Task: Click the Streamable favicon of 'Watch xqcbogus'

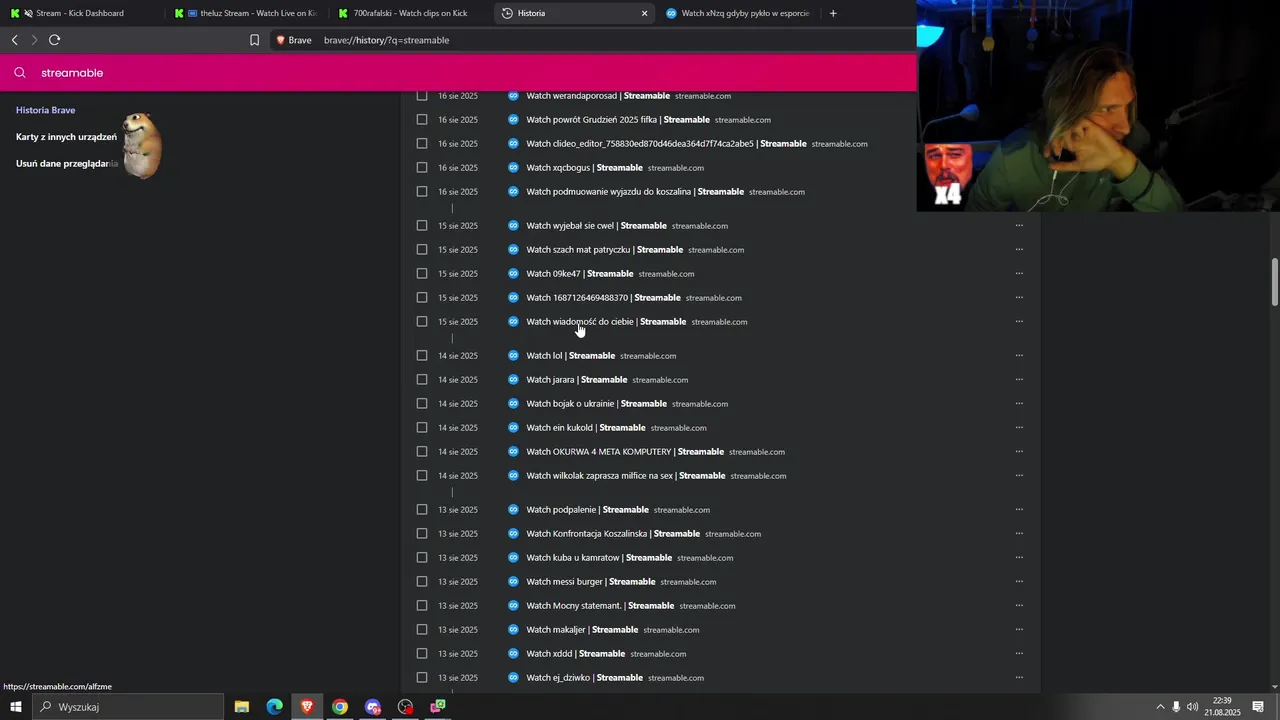Action: (x=513, y=168)
